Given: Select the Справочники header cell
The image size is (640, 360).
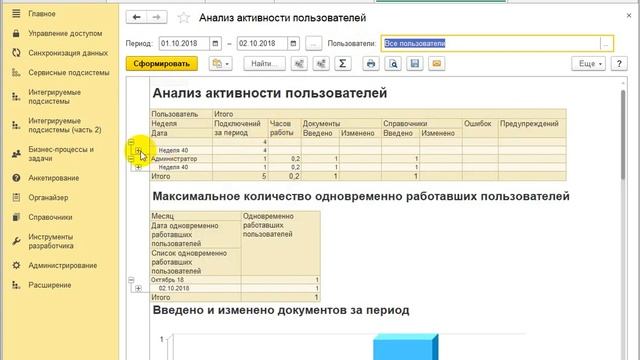Looking at the screenshot, I should [421, 123].
